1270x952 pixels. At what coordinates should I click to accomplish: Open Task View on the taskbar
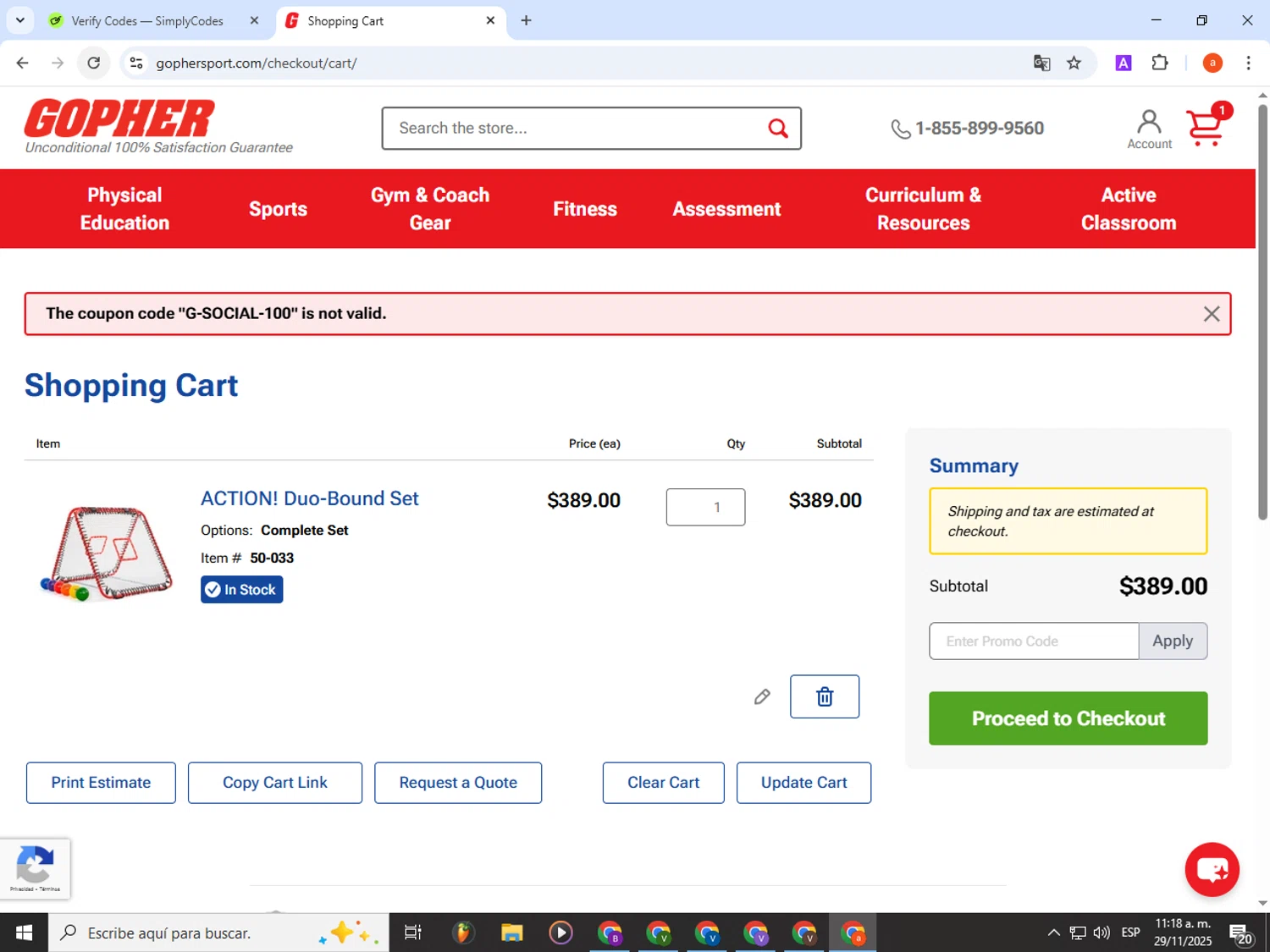(412, 933)
